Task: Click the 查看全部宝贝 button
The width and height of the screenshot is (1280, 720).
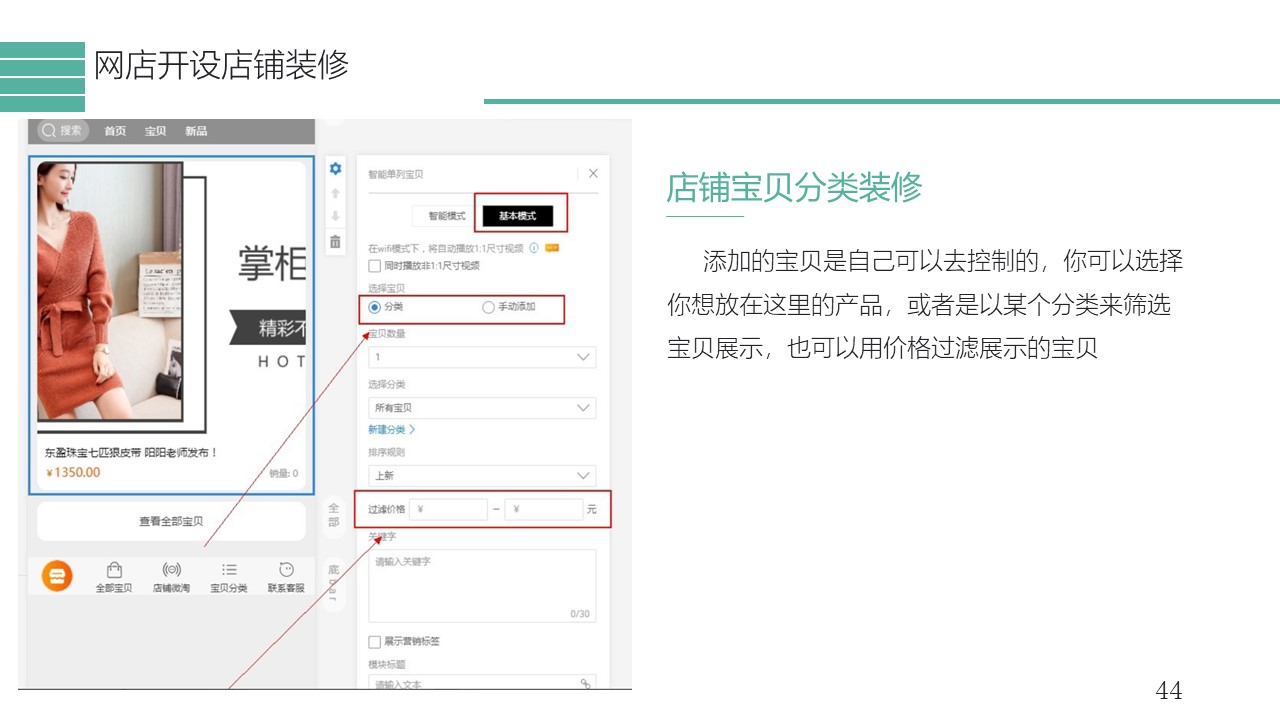Action: pos(171,521)
